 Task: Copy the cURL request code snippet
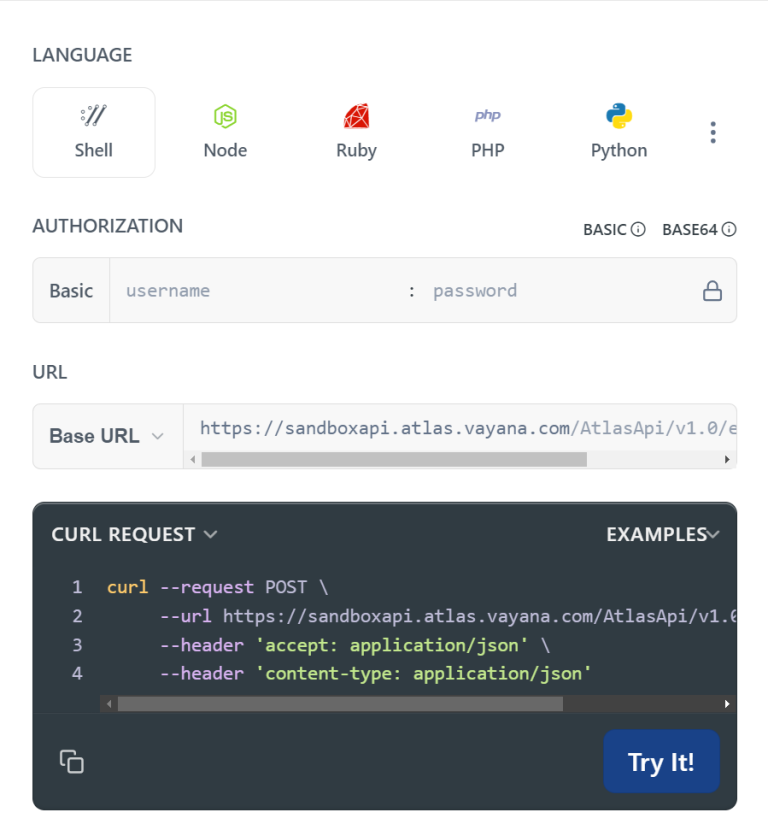[71, 761]
